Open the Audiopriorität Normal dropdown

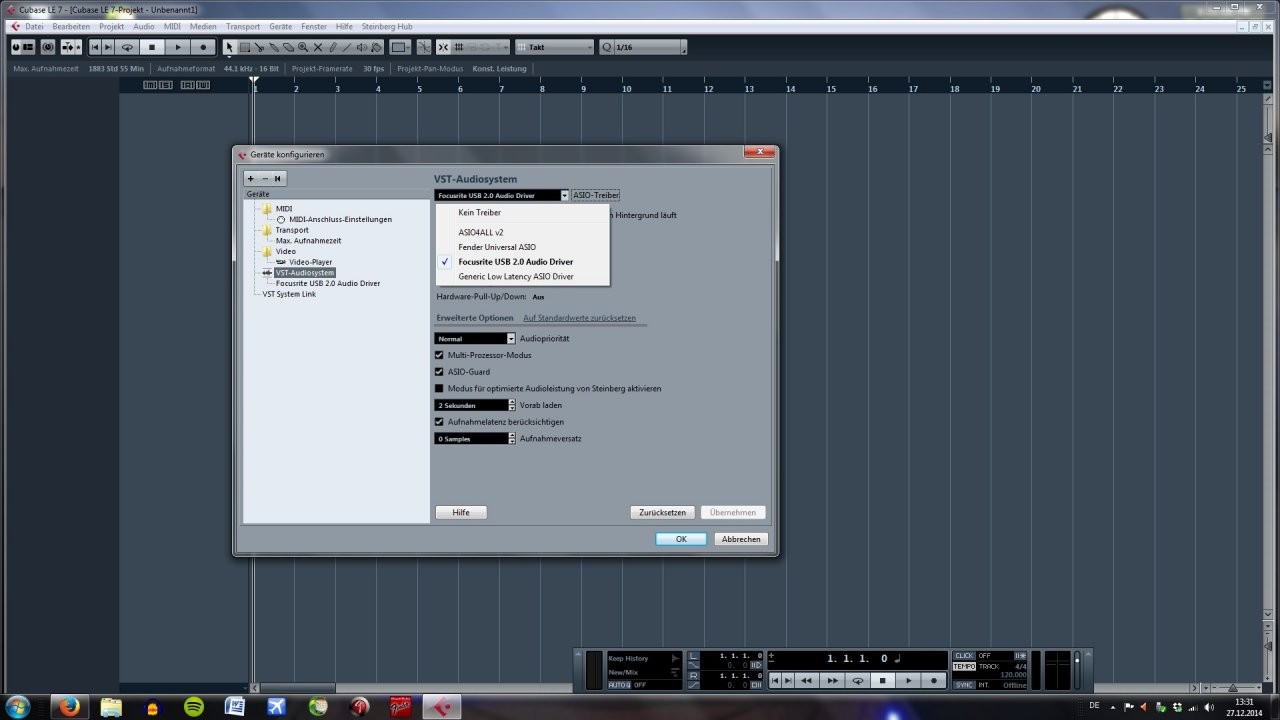point(475,339)
